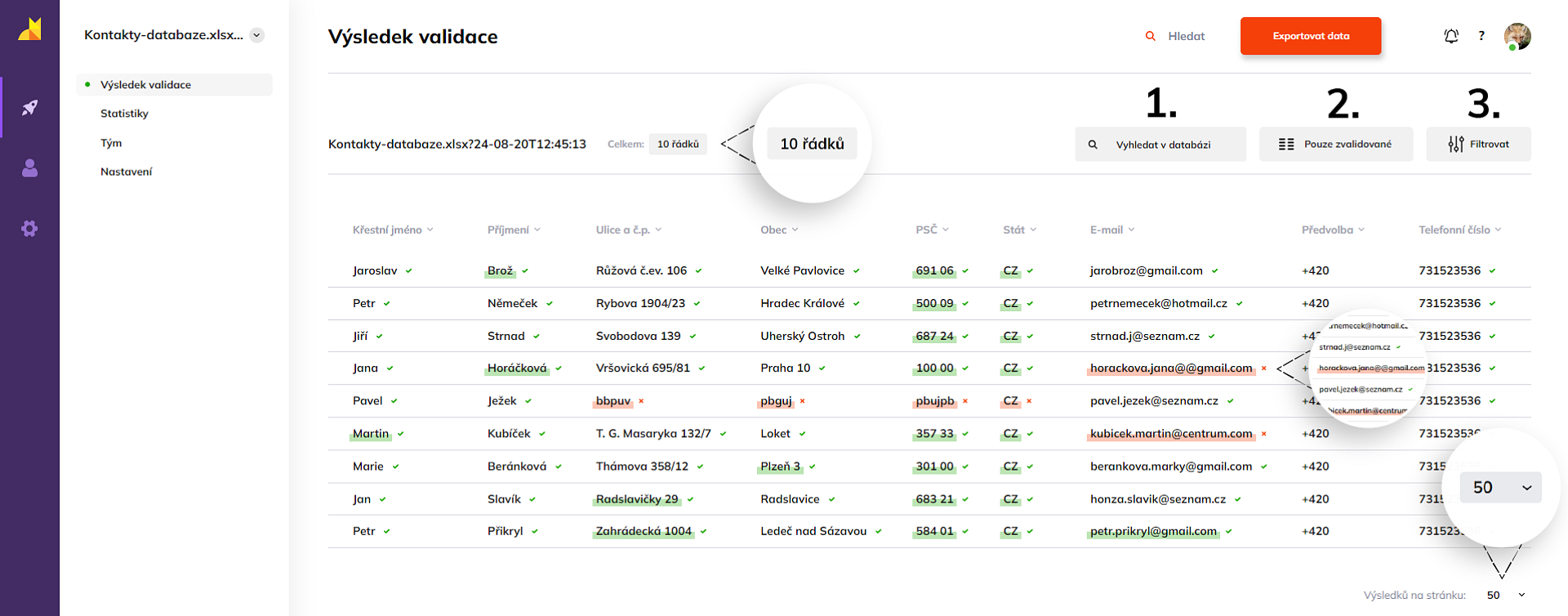Click the green checkmark next to Jaroslav
1568x616 pixels.
pos(408,271)
